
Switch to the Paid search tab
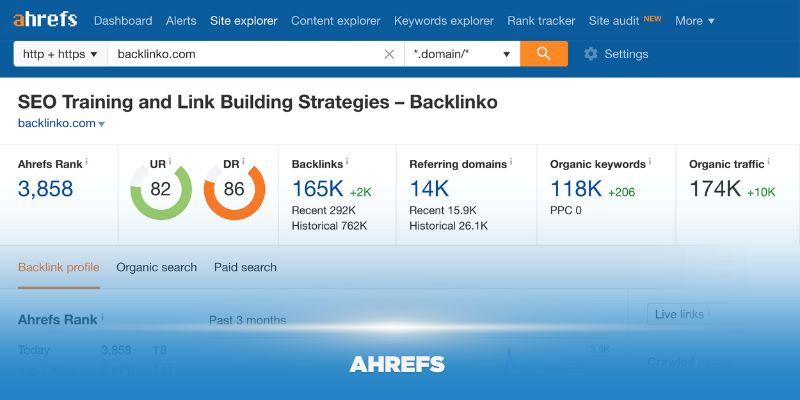click(x=245, y=267)
